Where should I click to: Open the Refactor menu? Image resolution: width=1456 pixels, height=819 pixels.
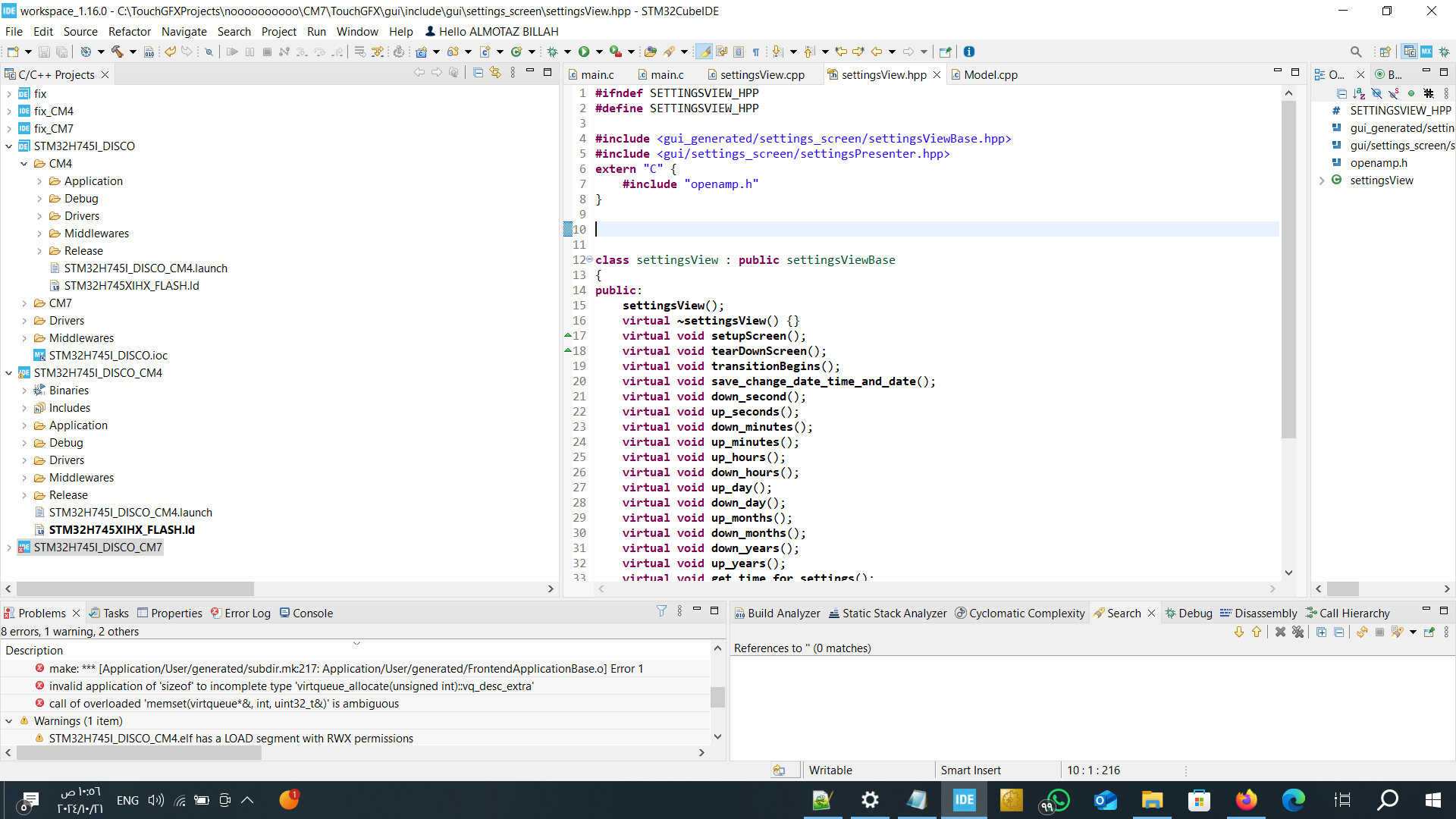pyautogui.click(x=129, y=32)
